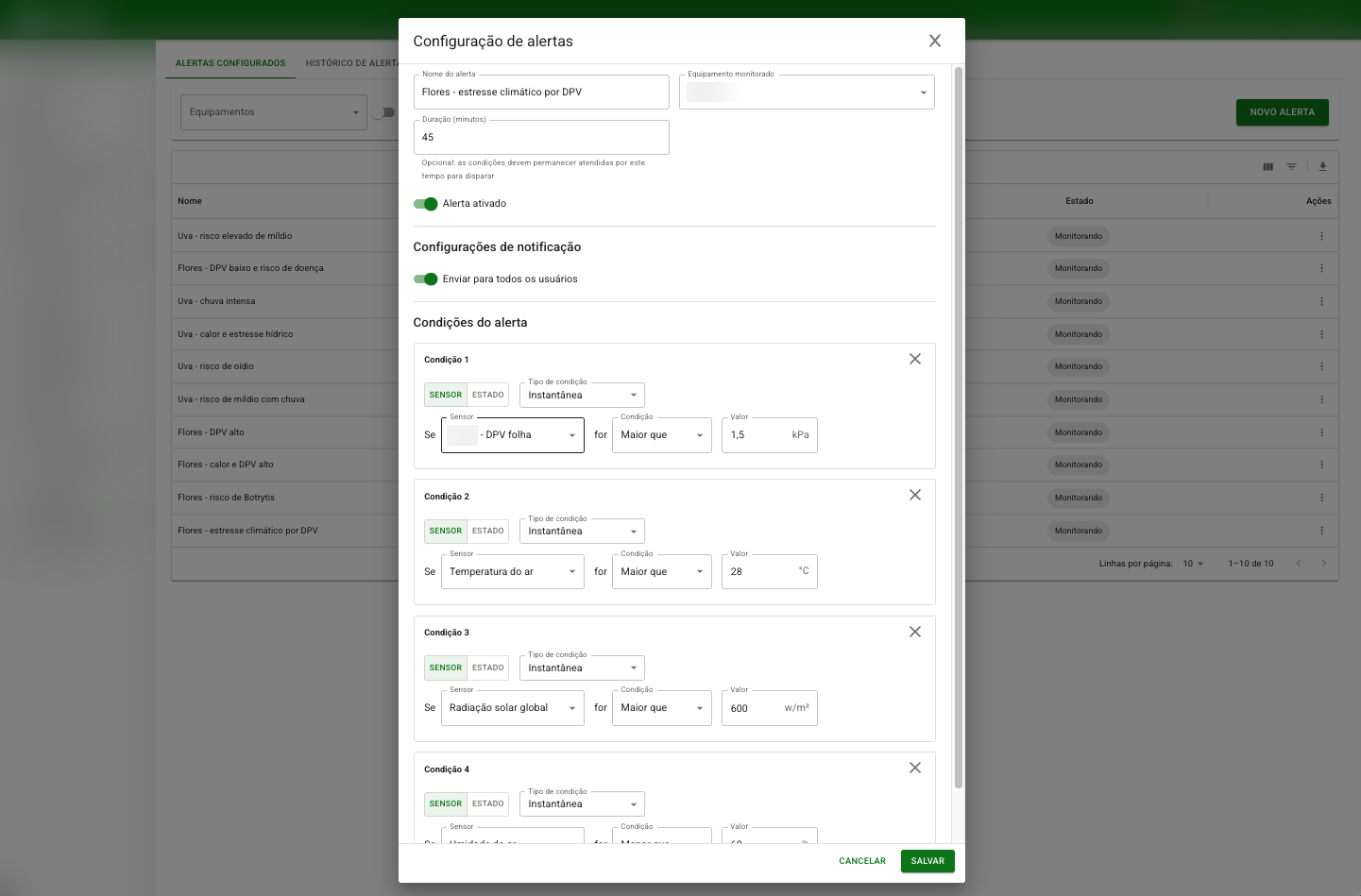Open actions menu for Flores - calor e DPV alto
The height and width of the screenshot is (896, 1361).
click(x=1321, y=465)
